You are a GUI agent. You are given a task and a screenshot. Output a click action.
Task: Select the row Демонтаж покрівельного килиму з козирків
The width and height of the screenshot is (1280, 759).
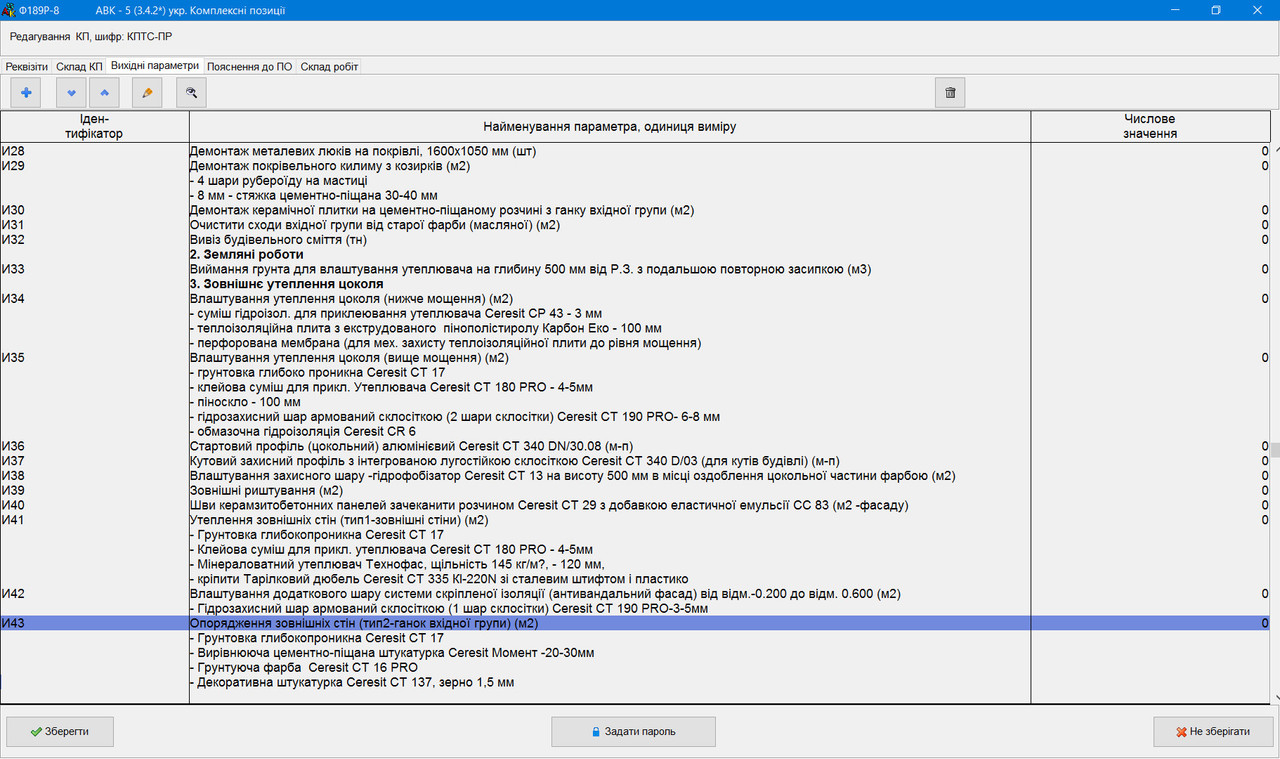(x=634, y=166)
